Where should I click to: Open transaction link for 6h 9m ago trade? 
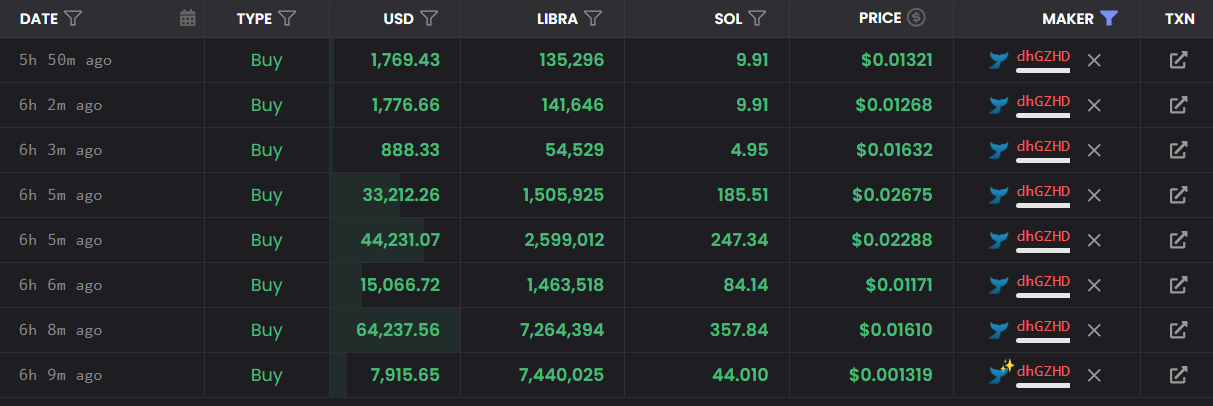click(1178, 375)
